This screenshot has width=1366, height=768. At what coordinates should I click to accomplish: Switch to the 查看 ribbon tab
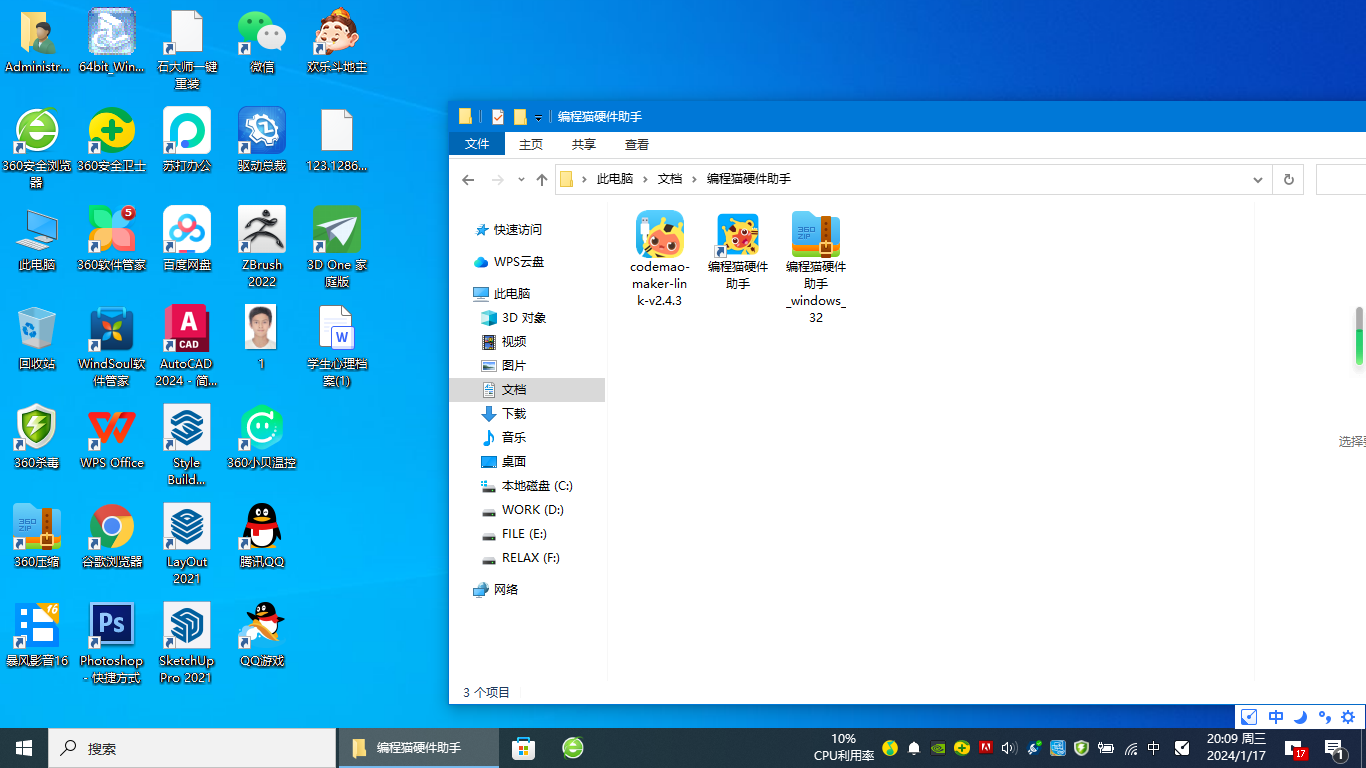[637, 144]
